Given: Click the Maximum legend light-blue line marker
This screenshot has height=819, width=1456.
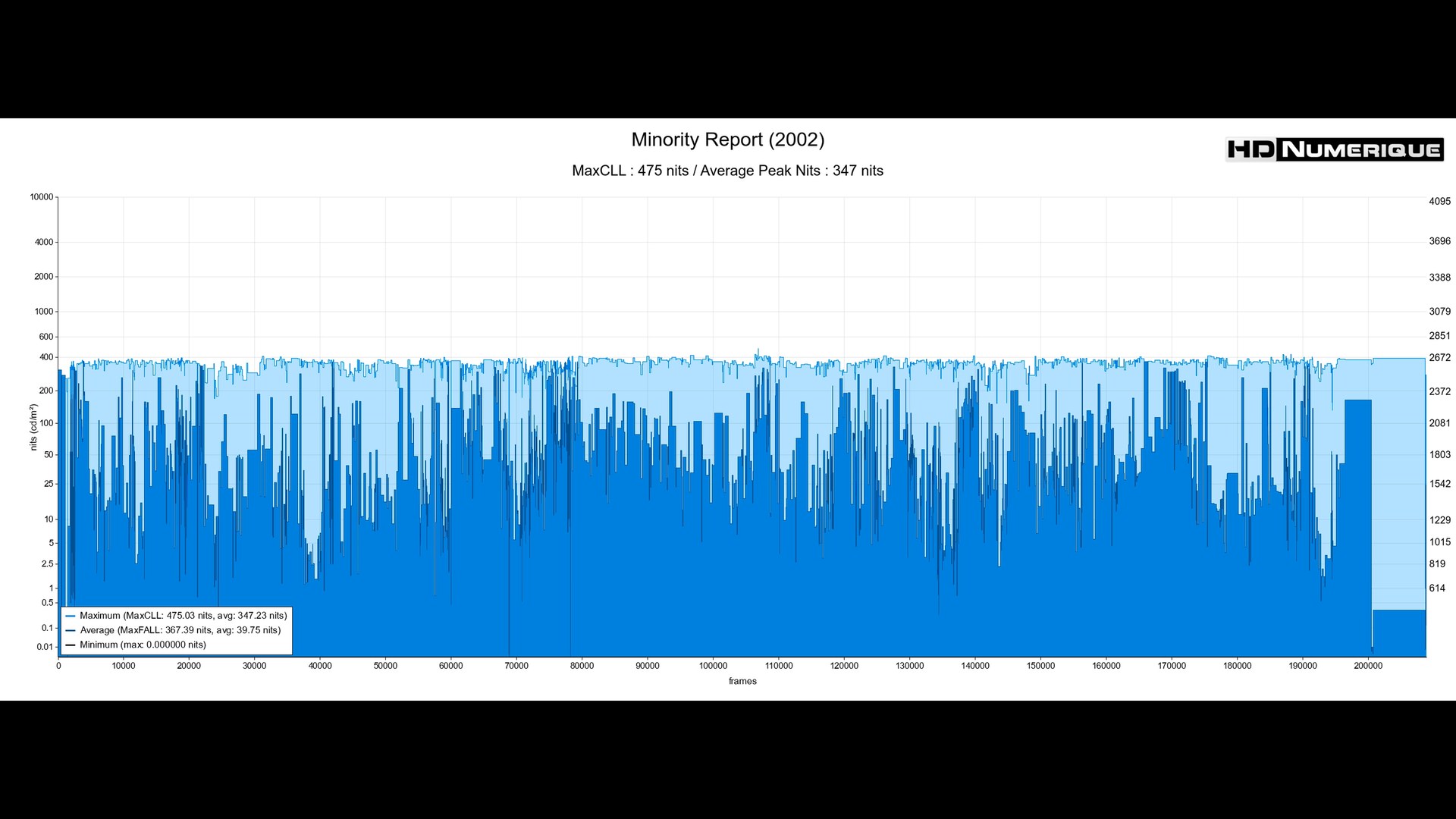Looking at the screenshot, I should [71, 616].
